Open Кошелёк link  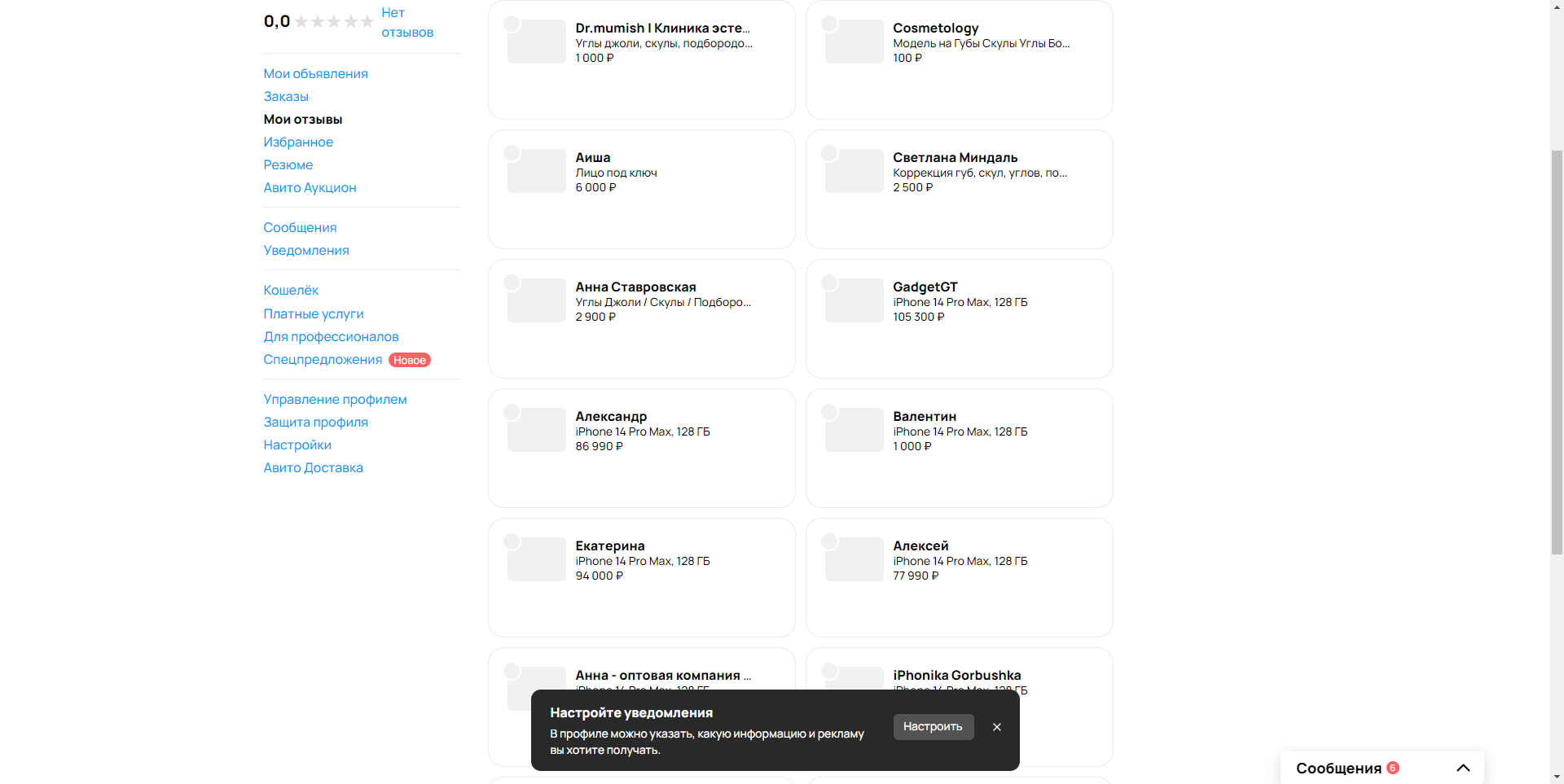pyautogui.click(x=291, y=290)
